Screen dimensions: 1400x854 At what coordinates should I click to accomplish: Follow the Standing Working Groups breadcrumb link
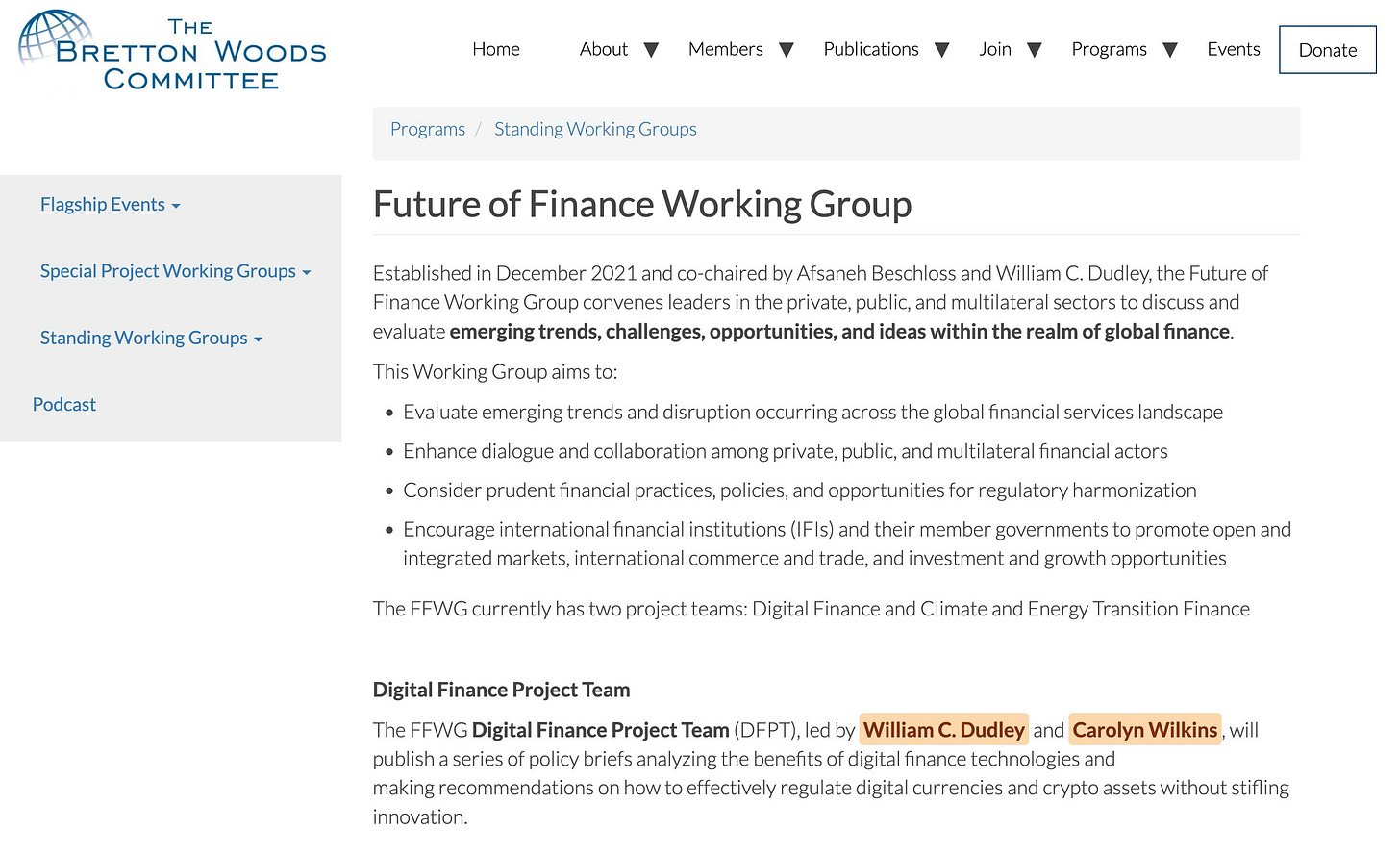(x=595, y=129)
